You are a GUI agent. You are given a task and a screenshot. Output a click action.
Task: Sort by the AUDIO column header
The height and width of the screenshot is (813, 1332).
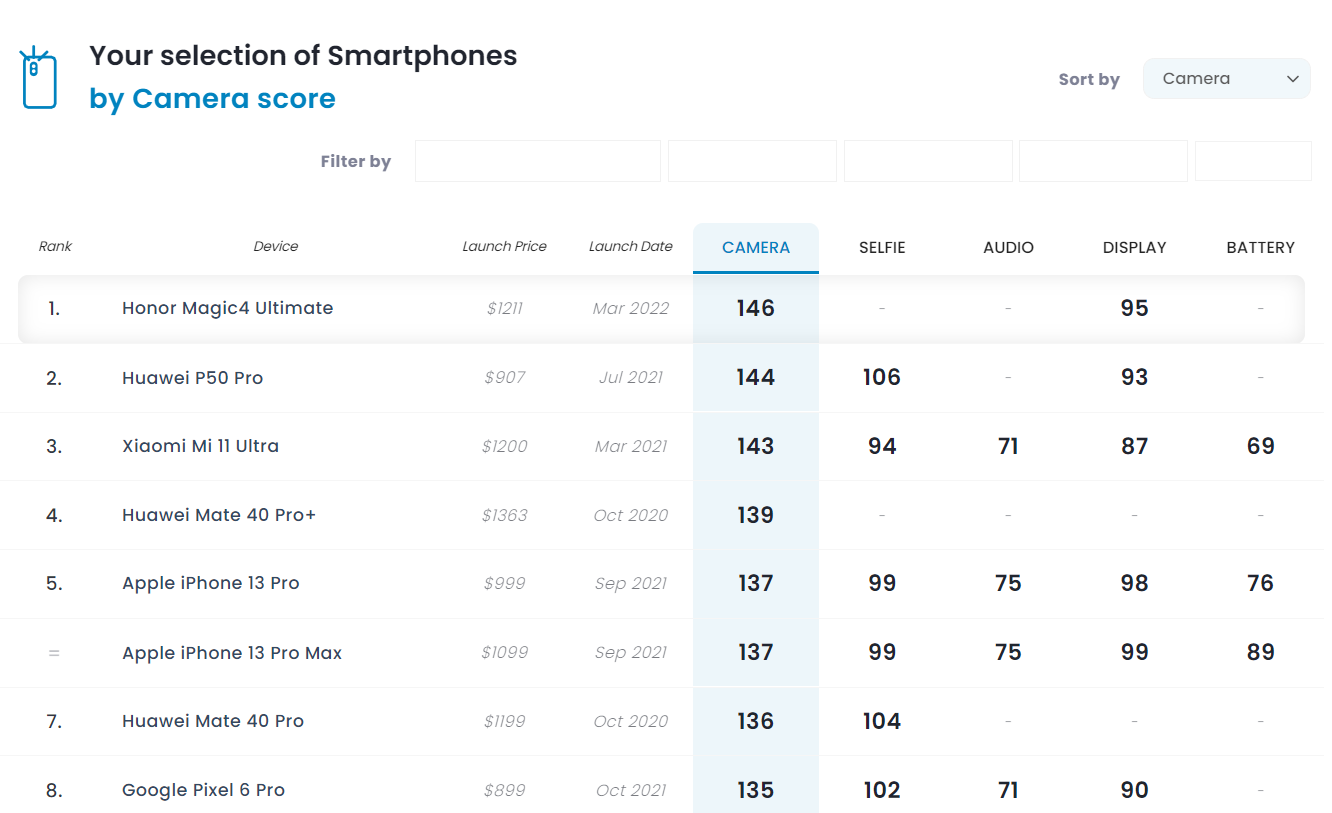pos(1008,248)
